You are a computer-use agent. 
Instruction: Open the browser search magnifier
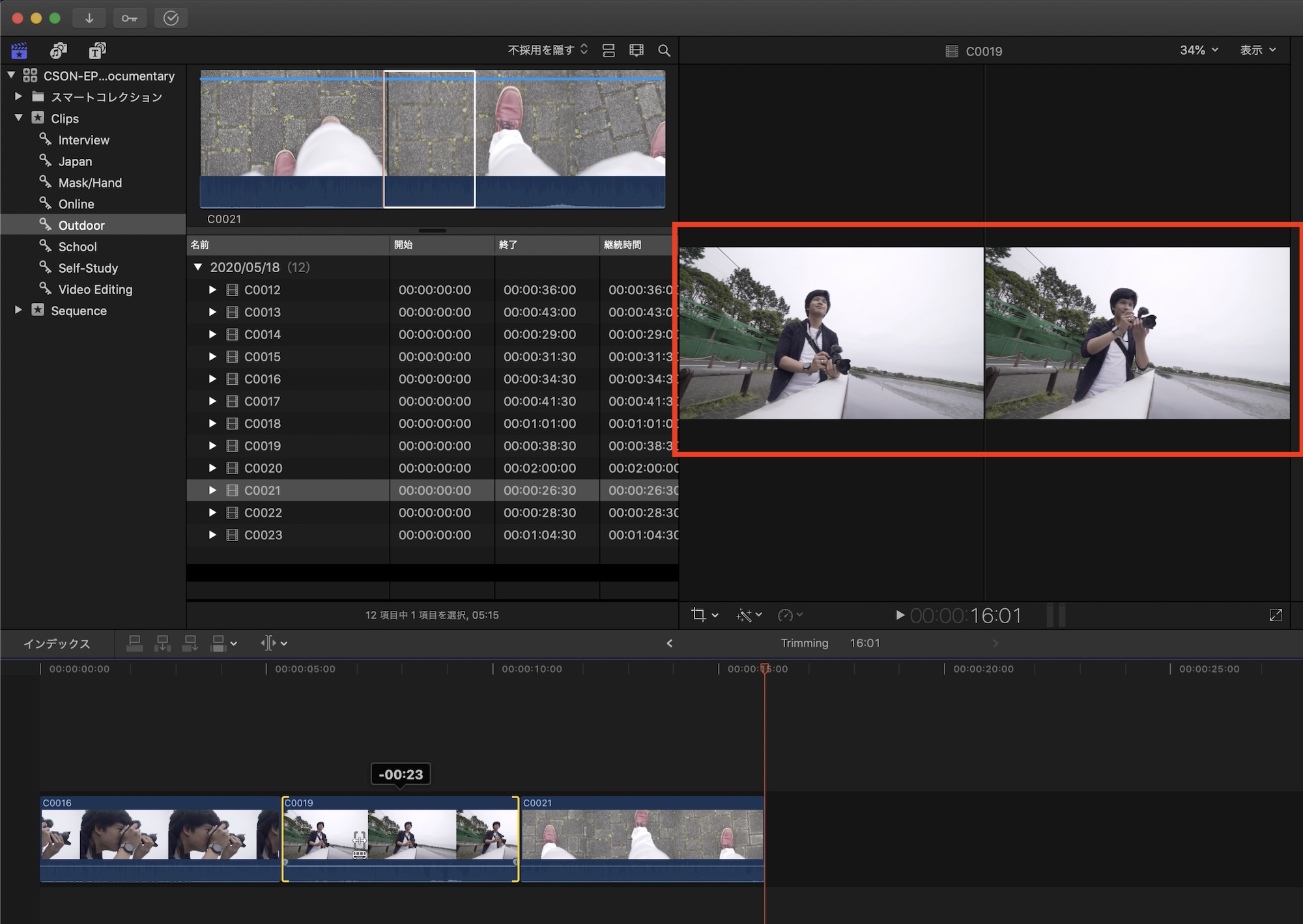pos(664,50)
